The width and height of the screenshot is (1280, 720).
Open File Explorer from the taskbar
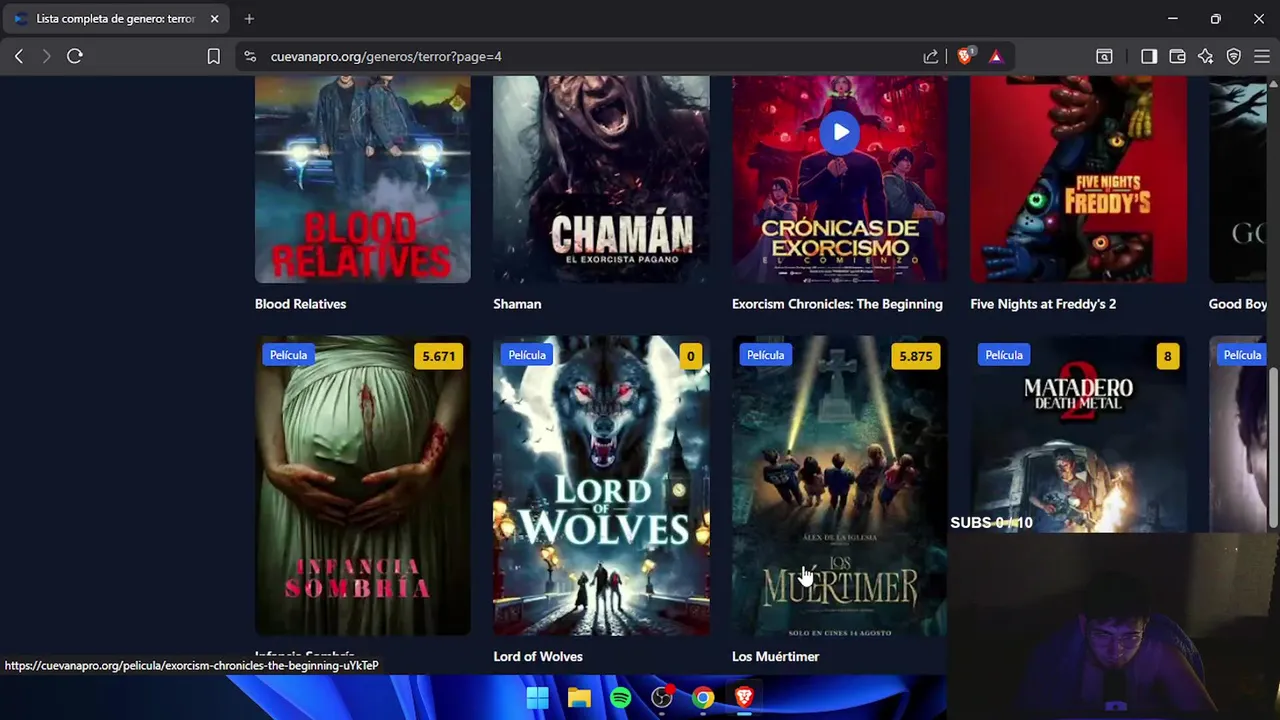click(579, 697)
